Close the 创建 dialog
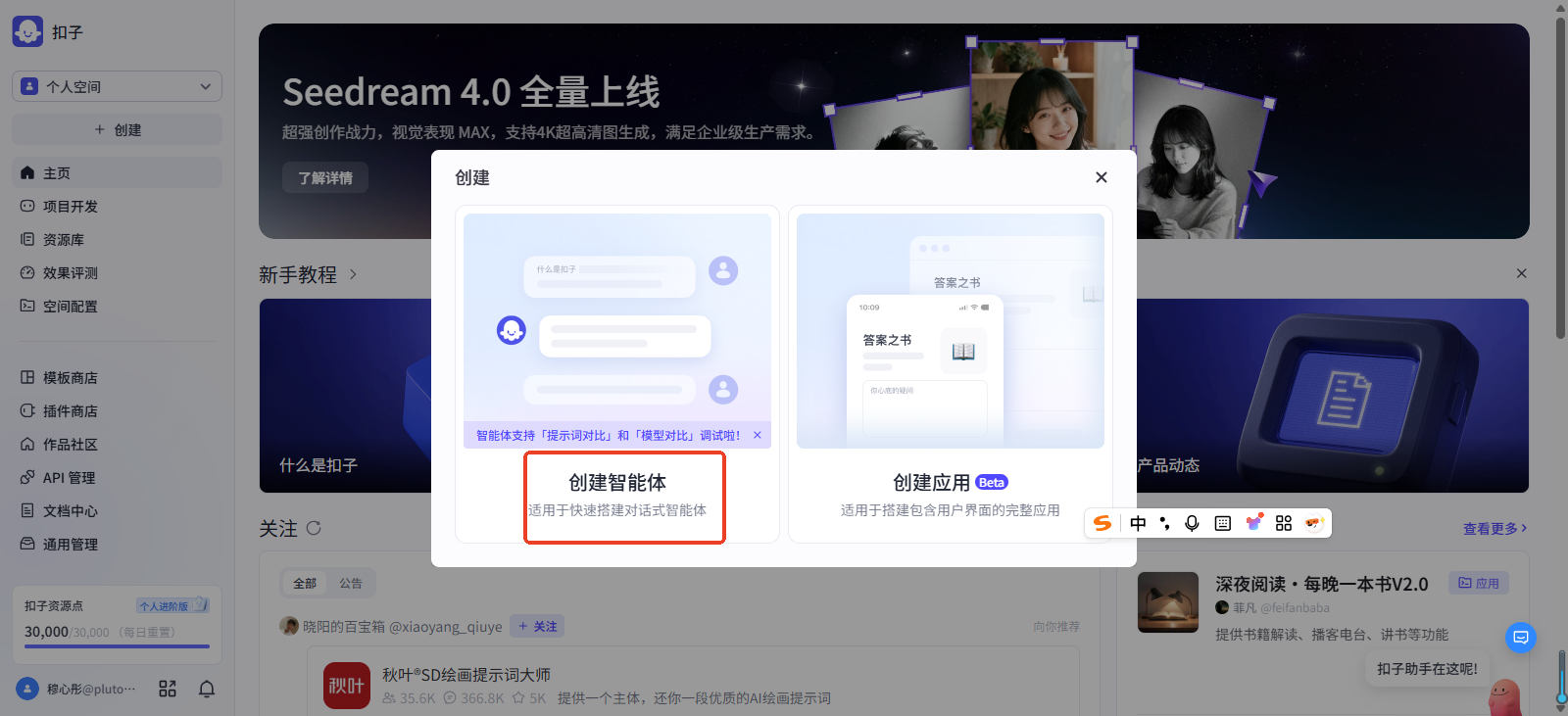The height and width of the screenshot is (716, 1568). (1102, 177)
